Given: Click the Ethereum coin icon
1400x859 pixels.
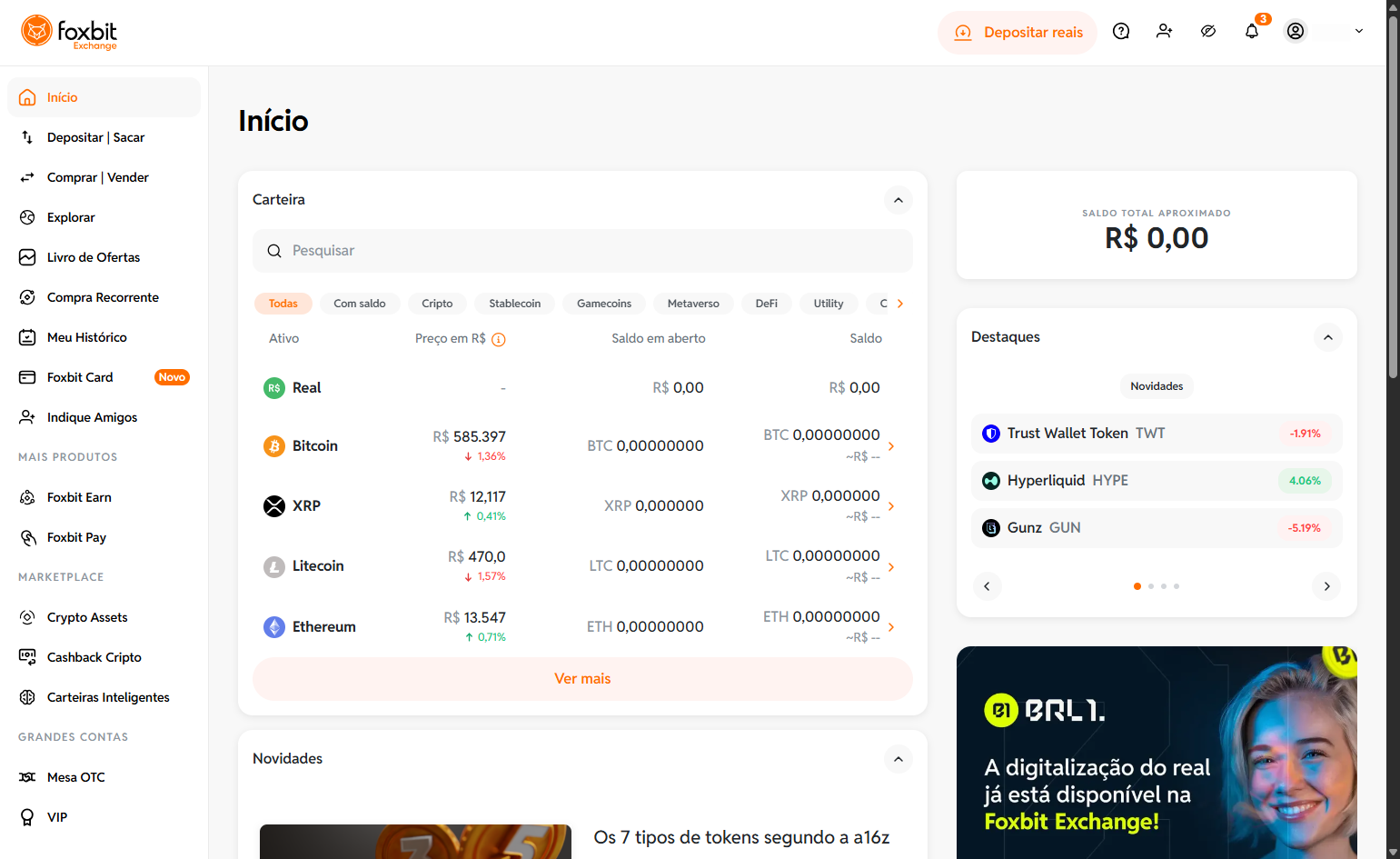Looking at the screenshot, I should click(274, 627).
